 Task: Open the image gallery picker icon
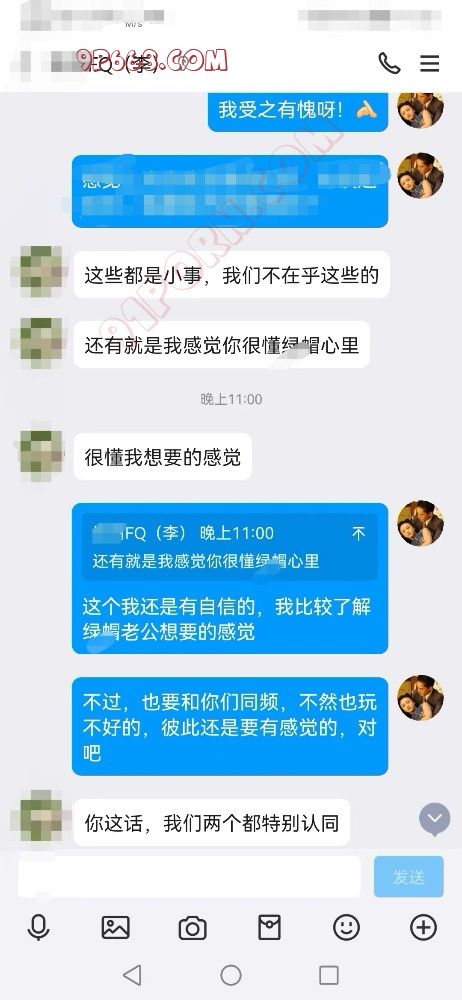(116, 927)
